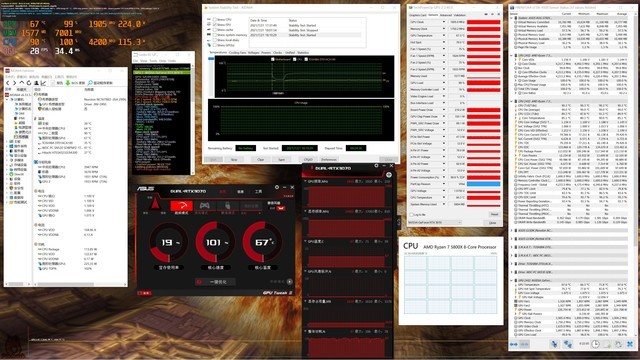Click Save button in stability test

pyautogui.click(x=282, y=160)
